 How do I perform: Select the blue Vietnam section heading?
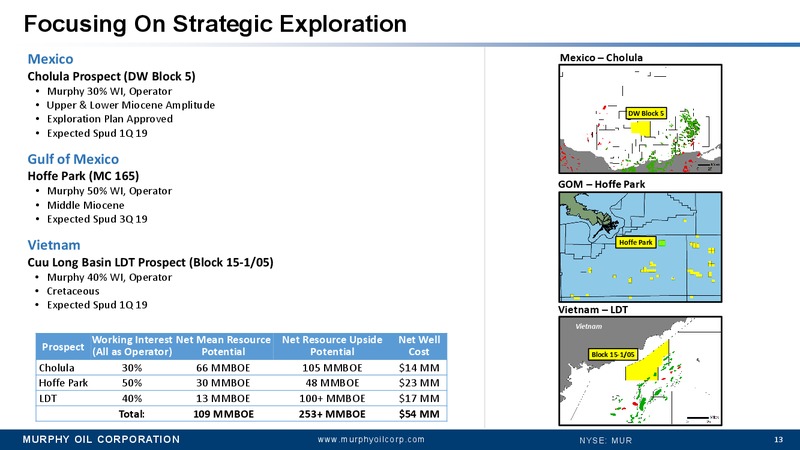pos(54,245)
